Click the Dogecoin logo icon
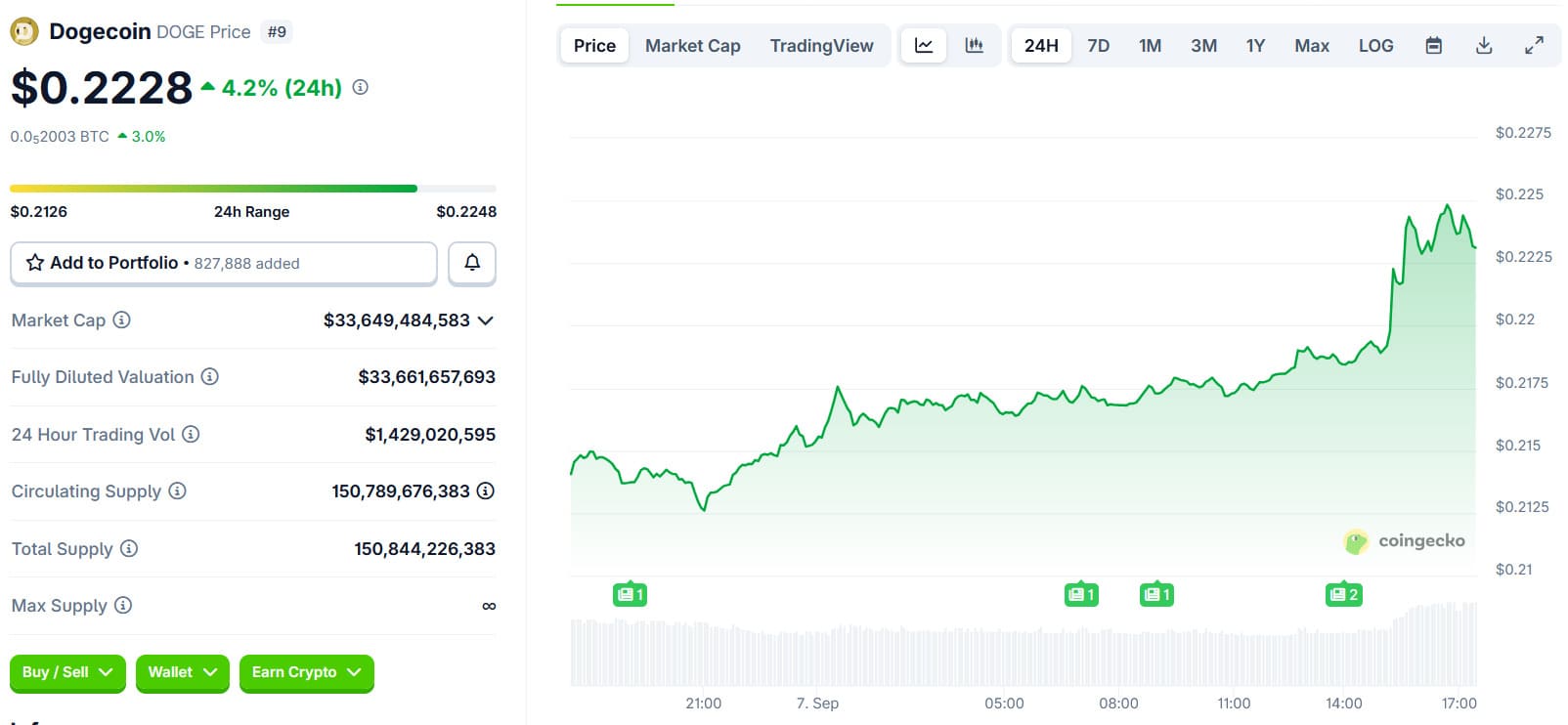This screenshot has height=725, width=1568. (23, 32)
